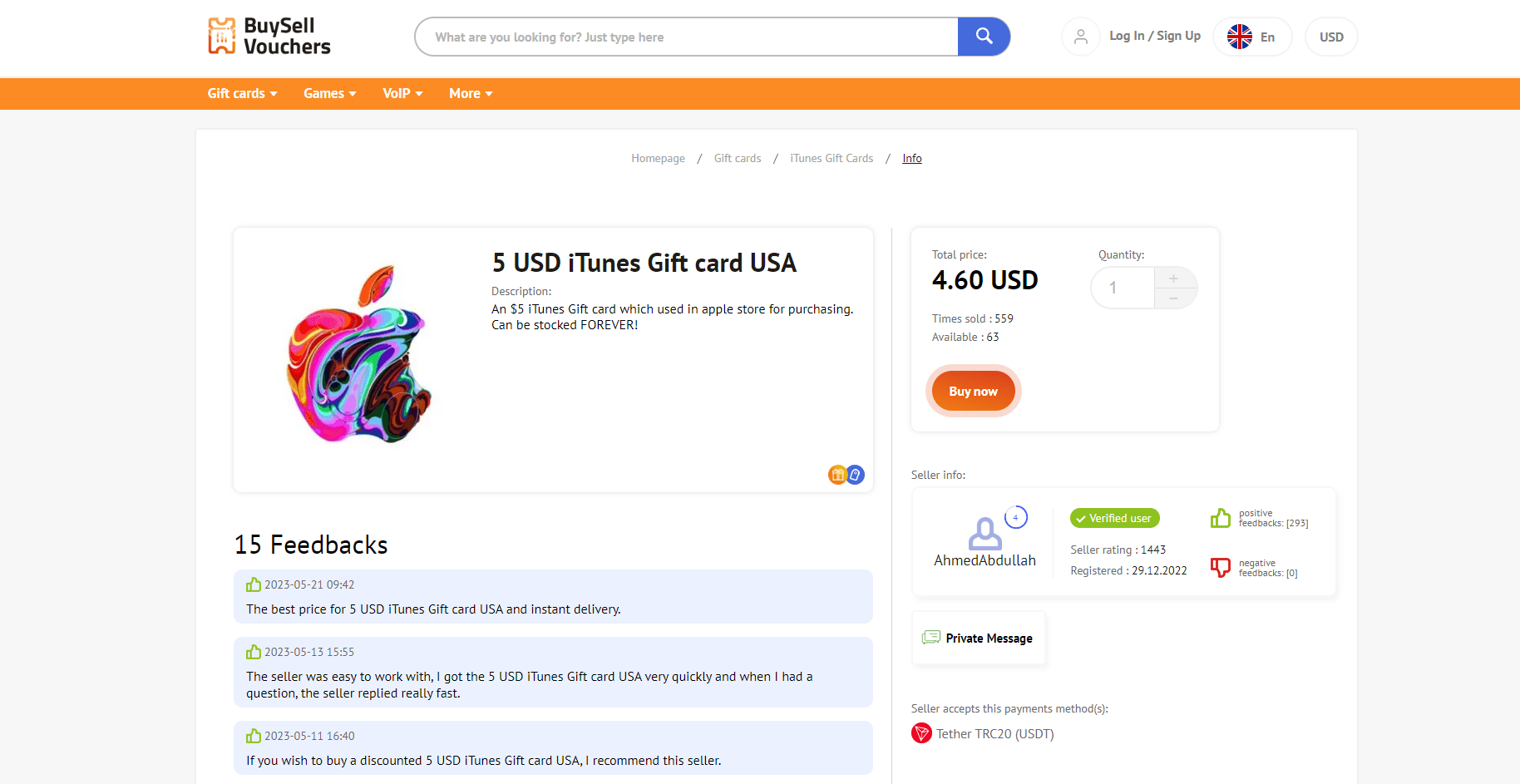The image size is (1520, 784).
Task: Select the orange gift icon on product image
Action: [837, 474]
